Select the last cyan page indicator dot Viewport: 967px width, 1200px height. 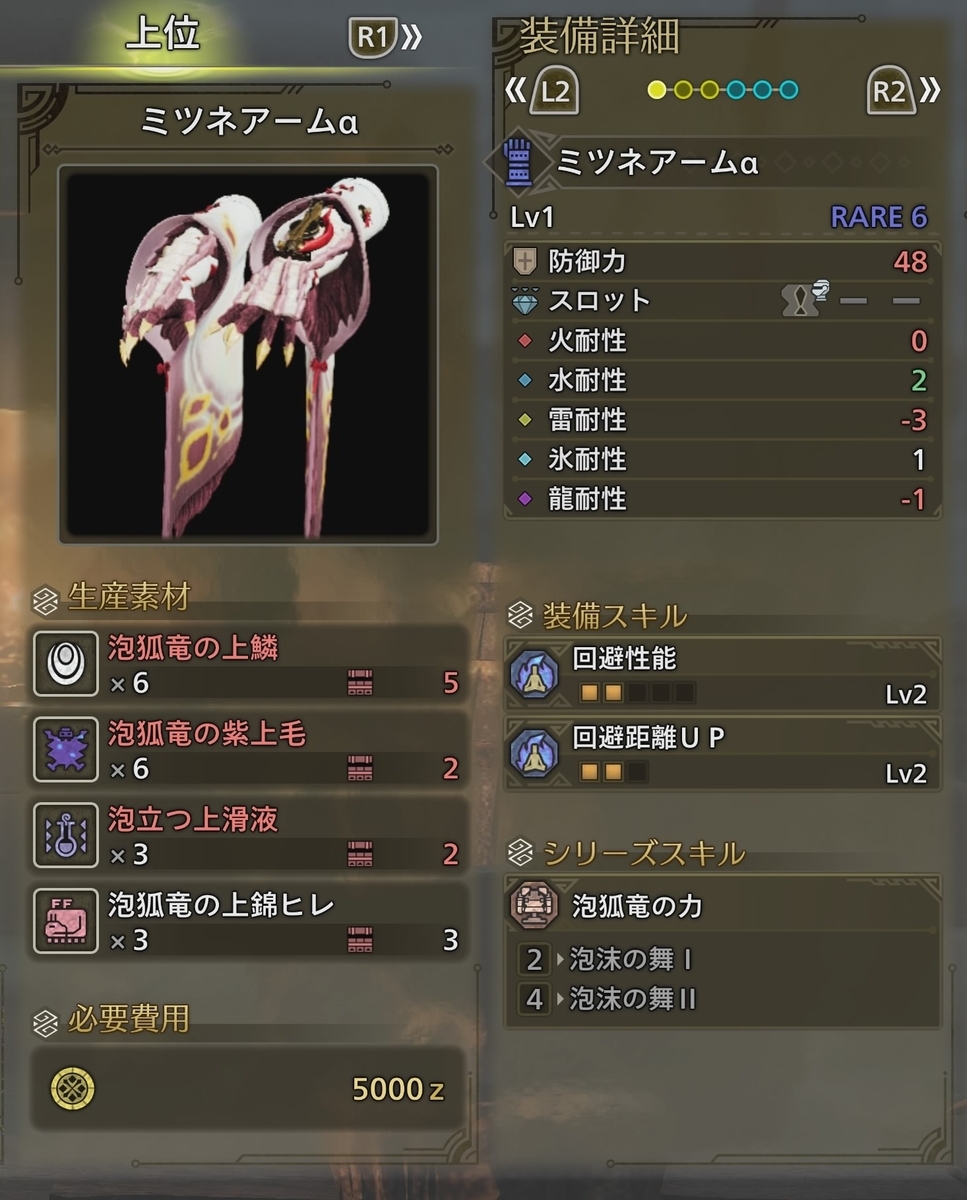[789, 90]
